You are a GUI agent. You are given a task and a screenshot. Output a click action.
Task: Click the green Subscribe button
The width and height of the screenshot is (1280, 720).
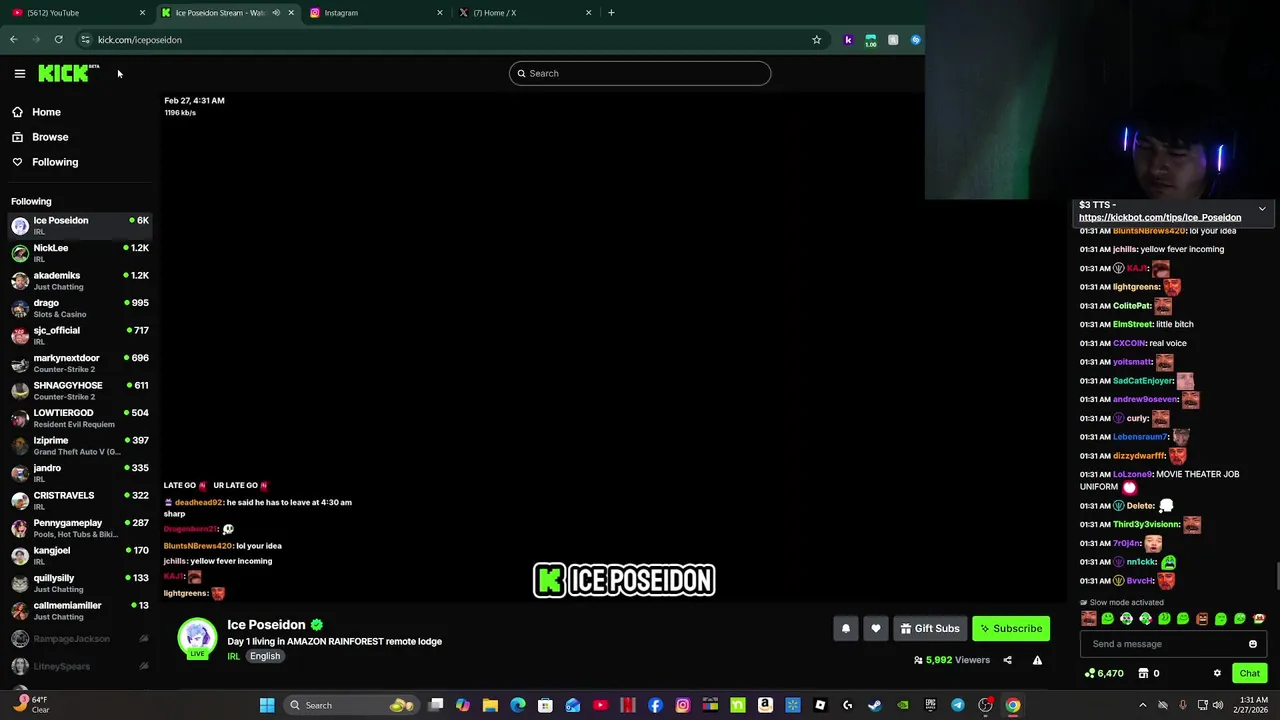(x=1011, y=628)
